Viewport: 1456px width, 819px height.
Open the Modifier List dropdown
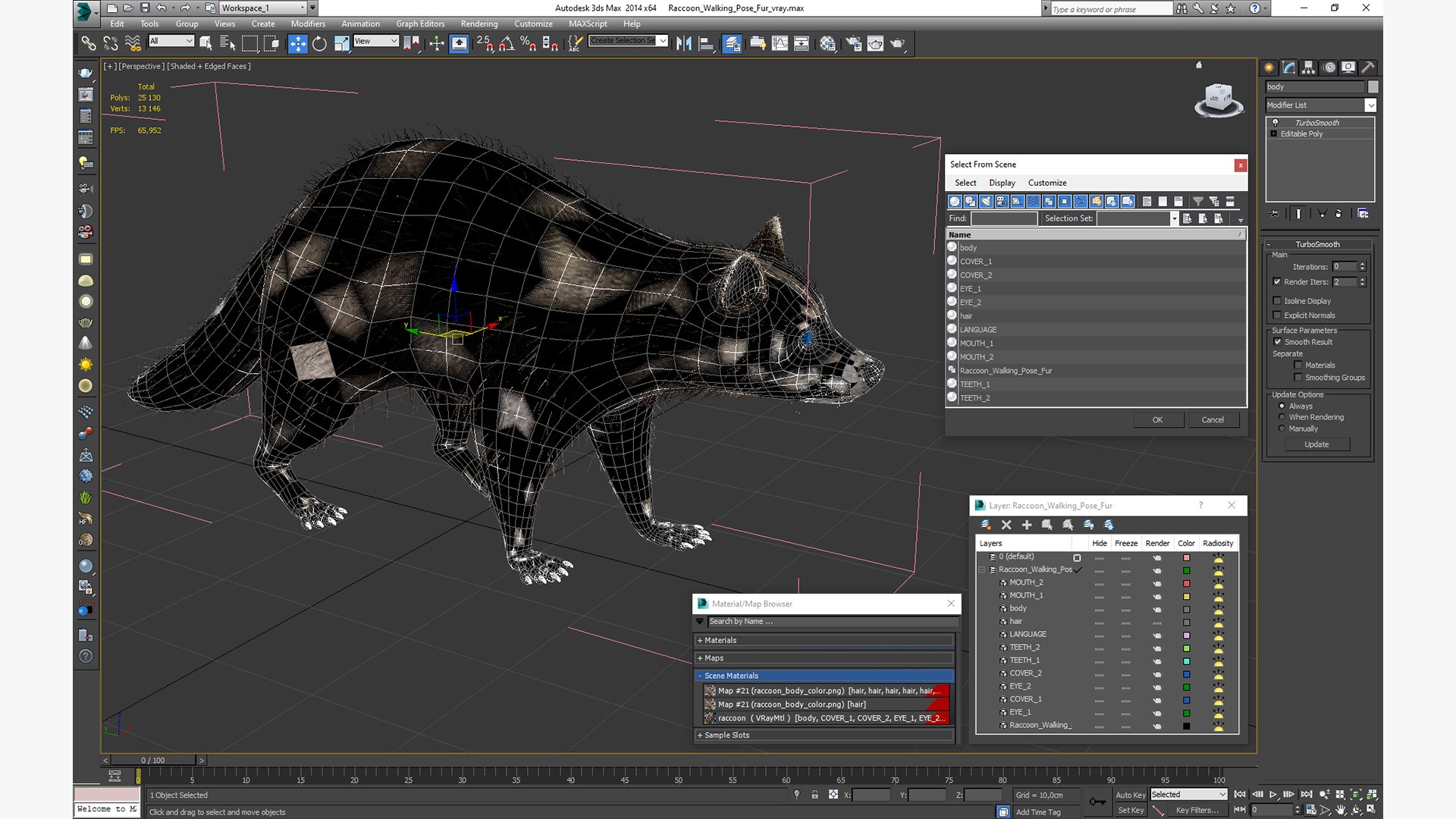pyautogui.click(x=1319, y=105)
